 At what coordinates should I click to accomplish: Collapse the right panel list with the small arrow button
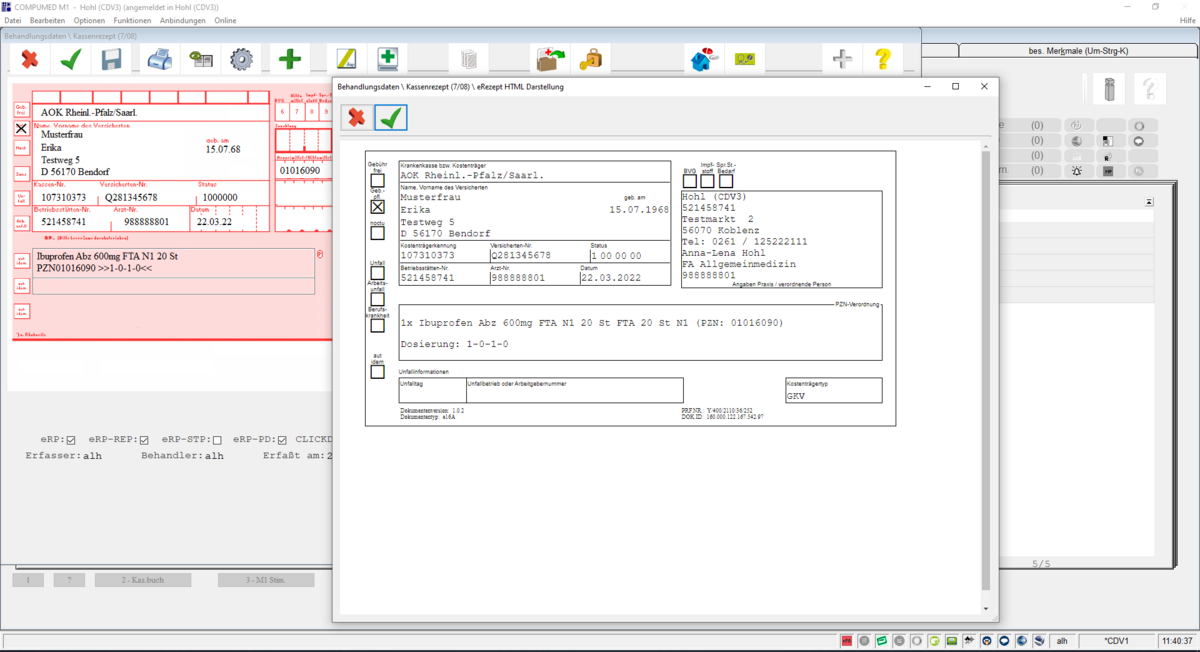pyautogui.click(x=1149, y=202)
